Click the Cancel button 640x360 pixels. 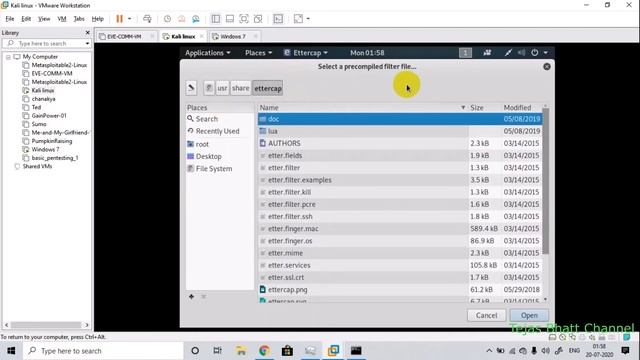click(487, 316)
